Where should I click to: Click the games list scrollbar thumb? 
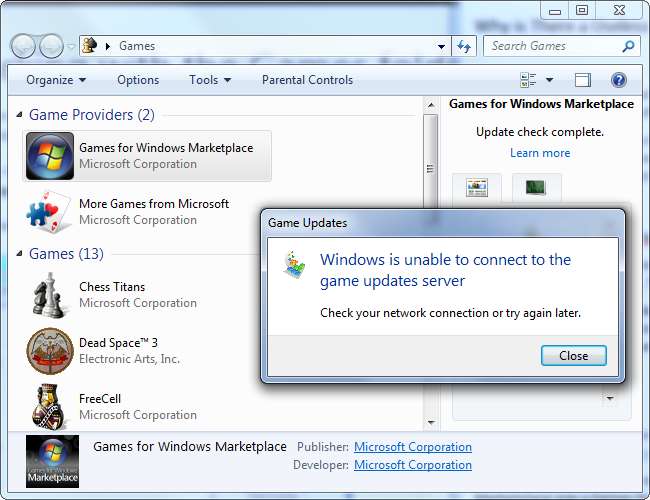click(431, 168)
